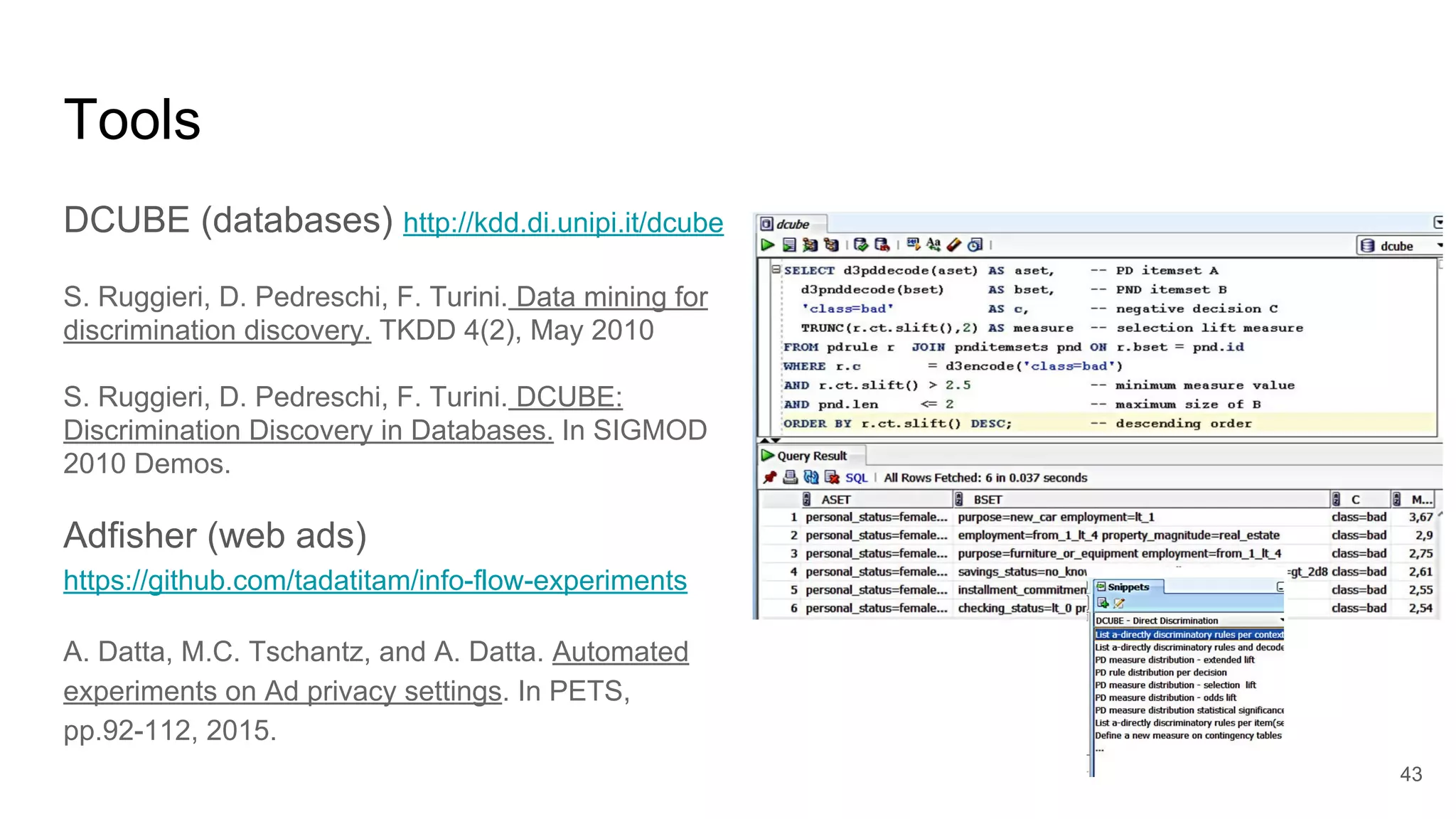Select 'PD measure distribution statistical significance' snippet
This screenshot has width=1456, height=819.
click(x=1189, y=710)
